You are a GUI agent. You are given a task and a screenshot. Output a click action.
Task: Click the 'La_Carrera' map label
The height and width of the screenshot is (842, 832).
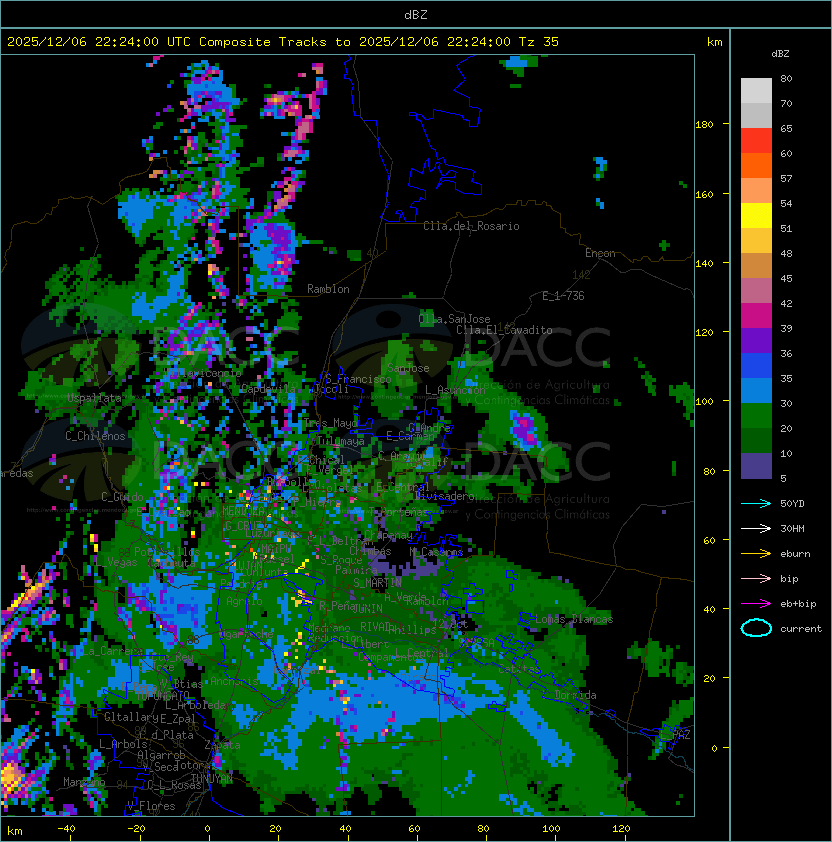point(112,651)
